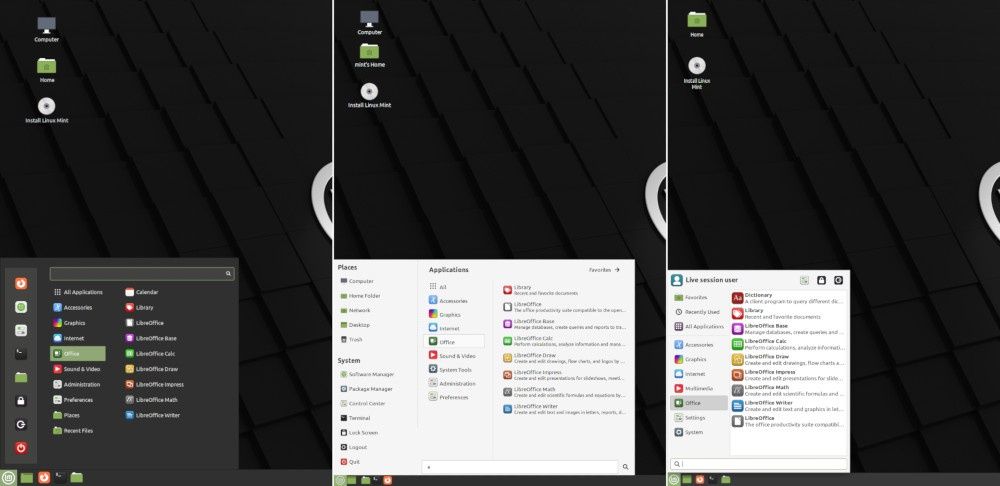The width and height of the screenshot is (1000, 486).
Task: Launch LibreOffice Draw in the Places/System menu
Action: click(x=564, y=358)
